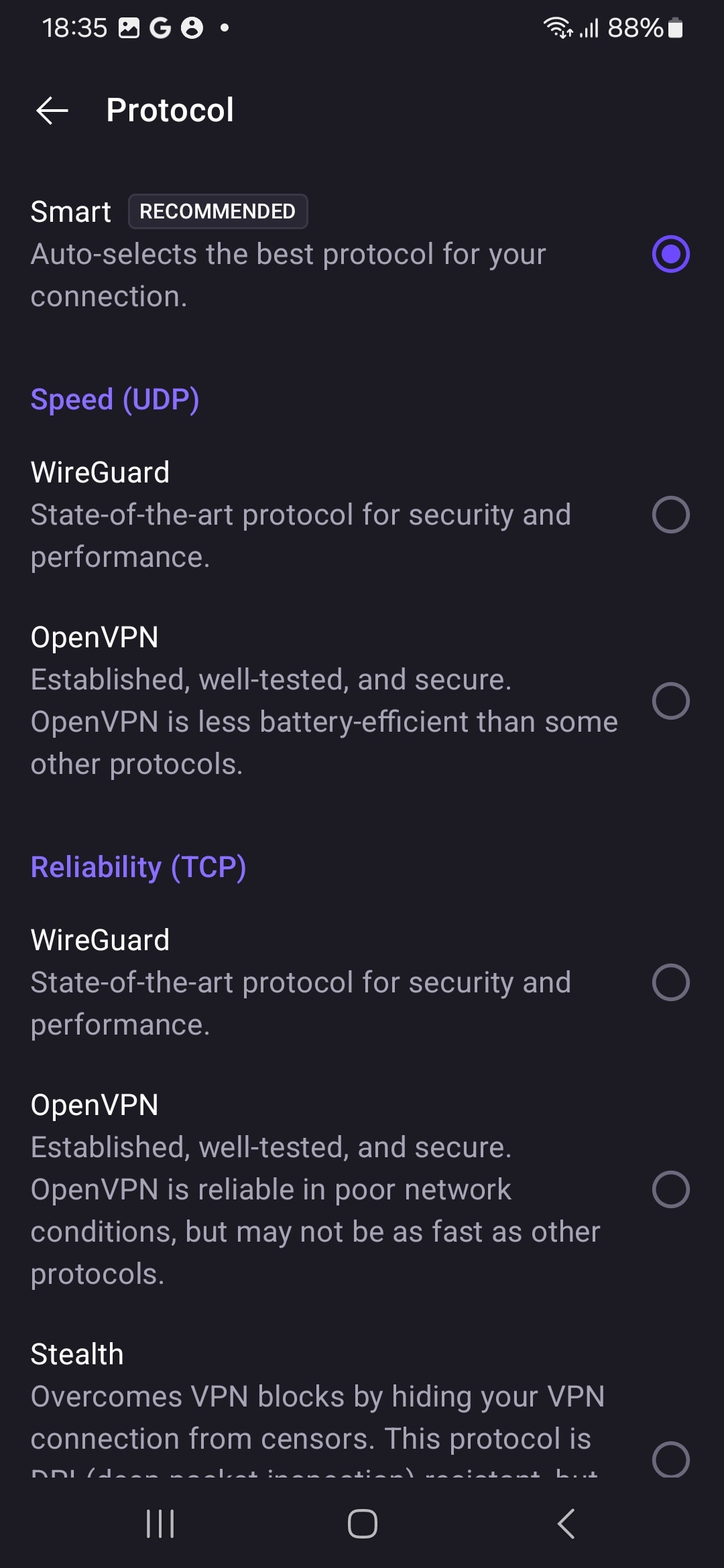Image resolution: width=724 pixels, height=1568 pixels.
Task: Select the Smart protocol radio button
Action: pyautogui.click(x=670, y=254)
